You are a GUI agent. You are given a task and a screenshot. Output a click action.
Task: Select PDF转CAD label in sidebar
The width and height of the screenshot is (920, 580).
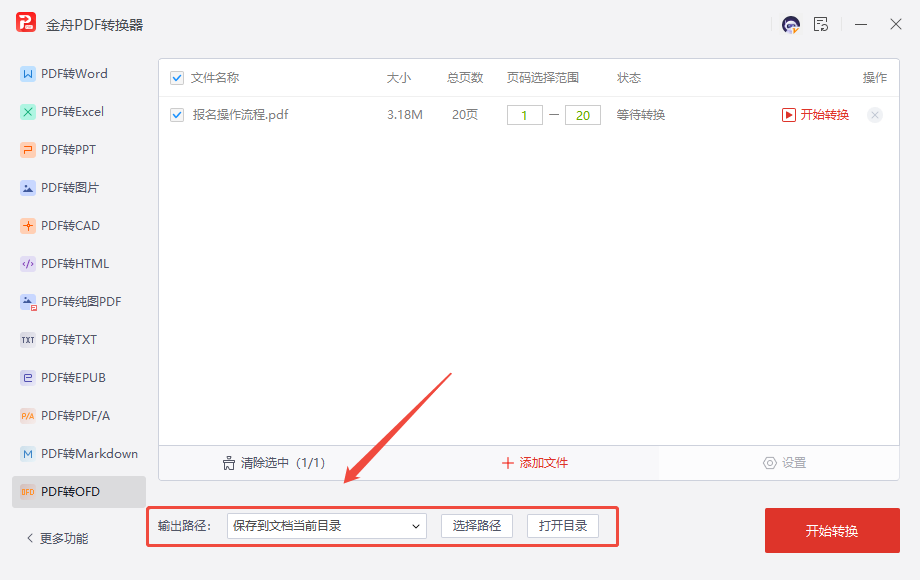coord(70,226)
